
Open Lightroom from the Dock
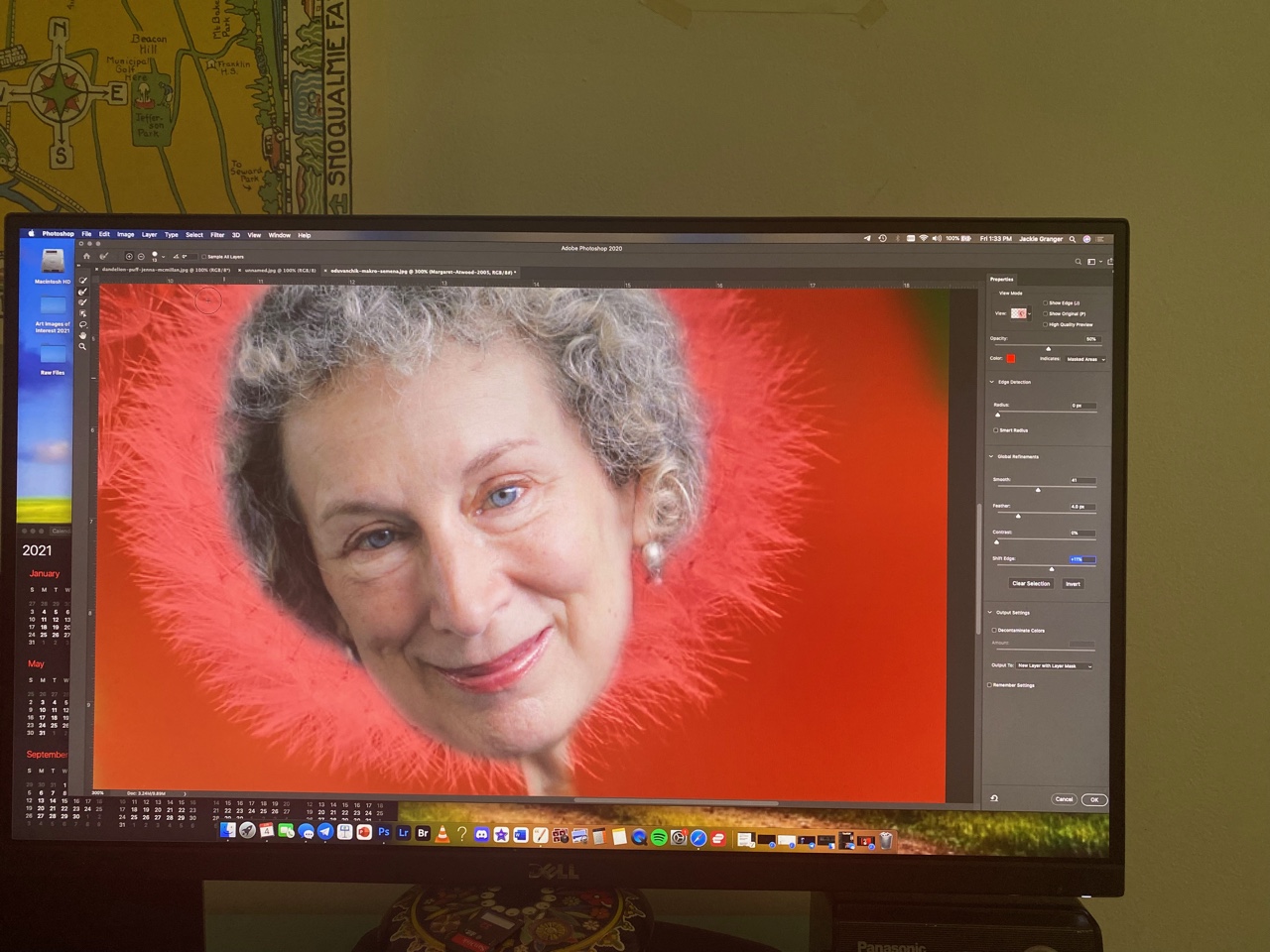point(404,833)
